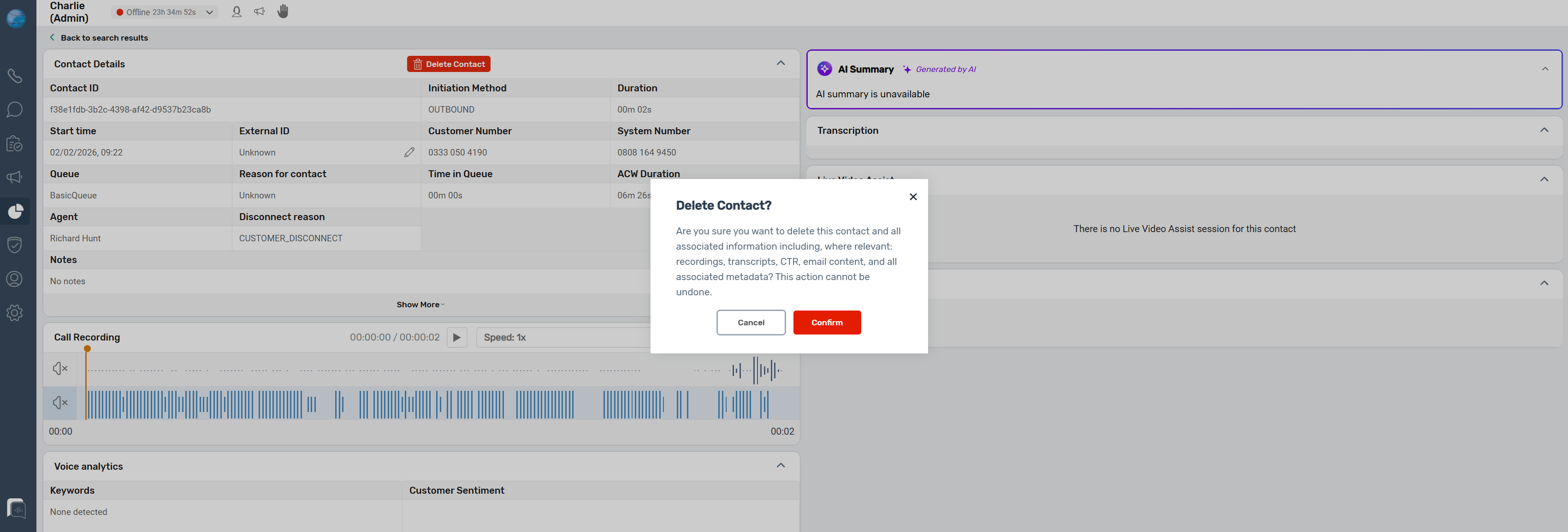
Task: Open the shield checkmark sidebar icon
Action: pyautogui.click(x=15, y=245)
